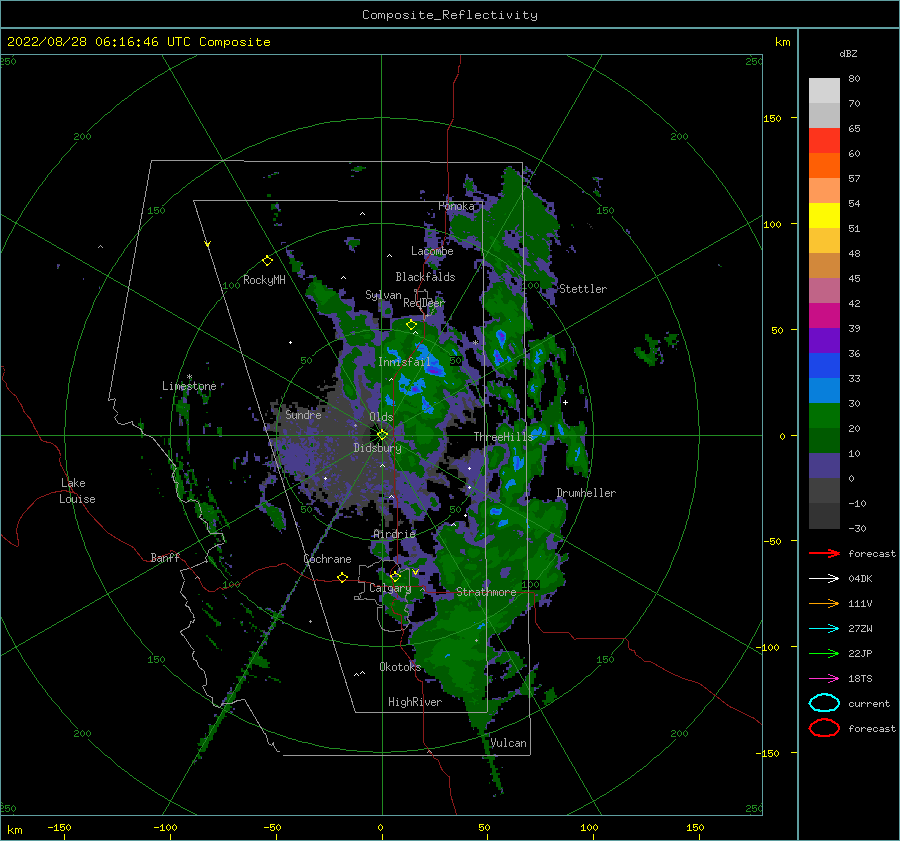
Task: Click the Lake Louise label
Action: 77,491
